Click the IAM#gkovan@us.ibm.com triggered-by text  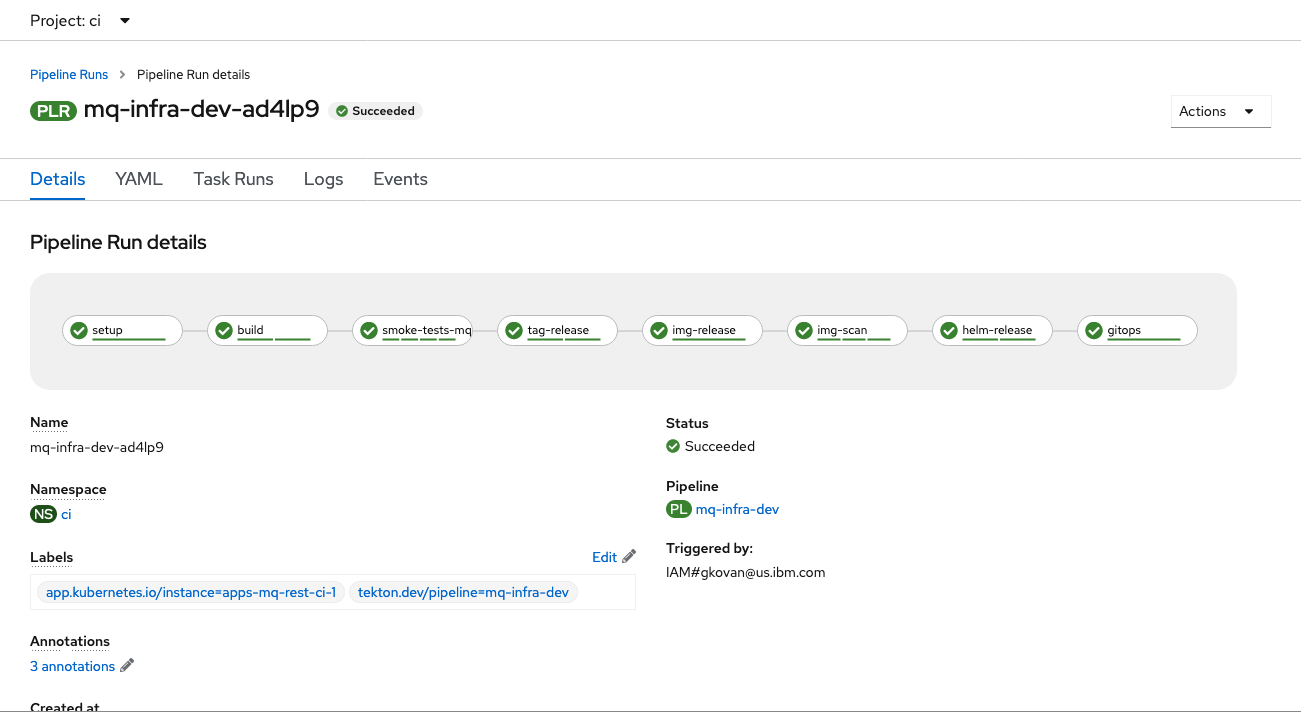[x=745, y=572]
